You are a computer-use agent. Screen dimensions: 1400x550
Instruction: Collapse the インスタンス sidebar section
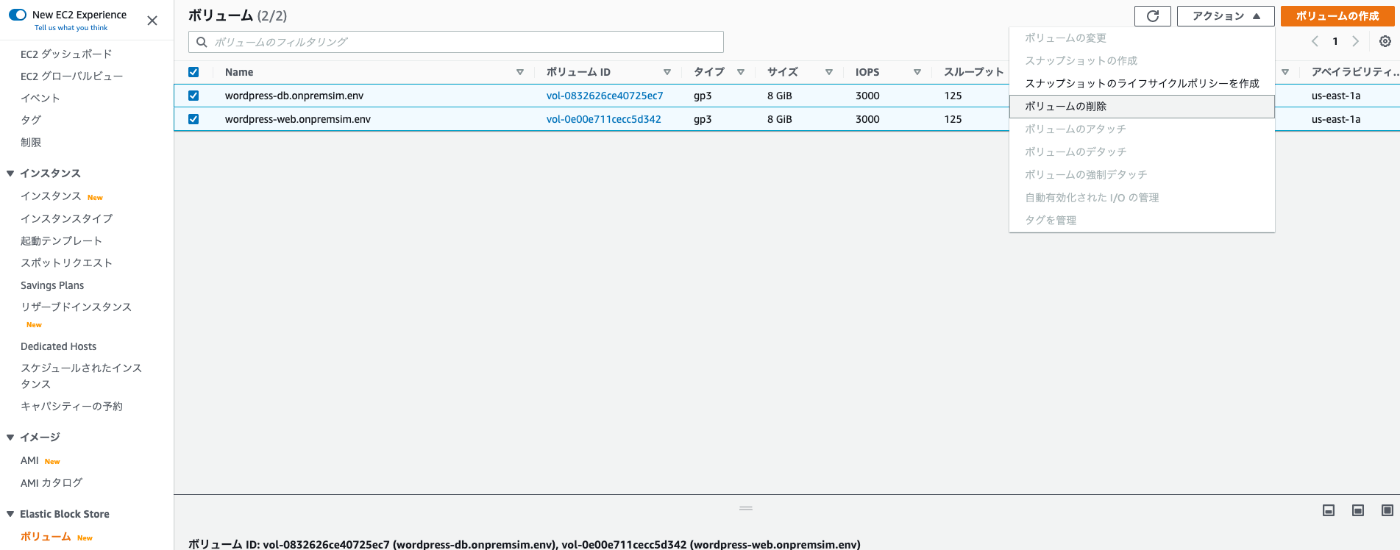coord(10,173)
